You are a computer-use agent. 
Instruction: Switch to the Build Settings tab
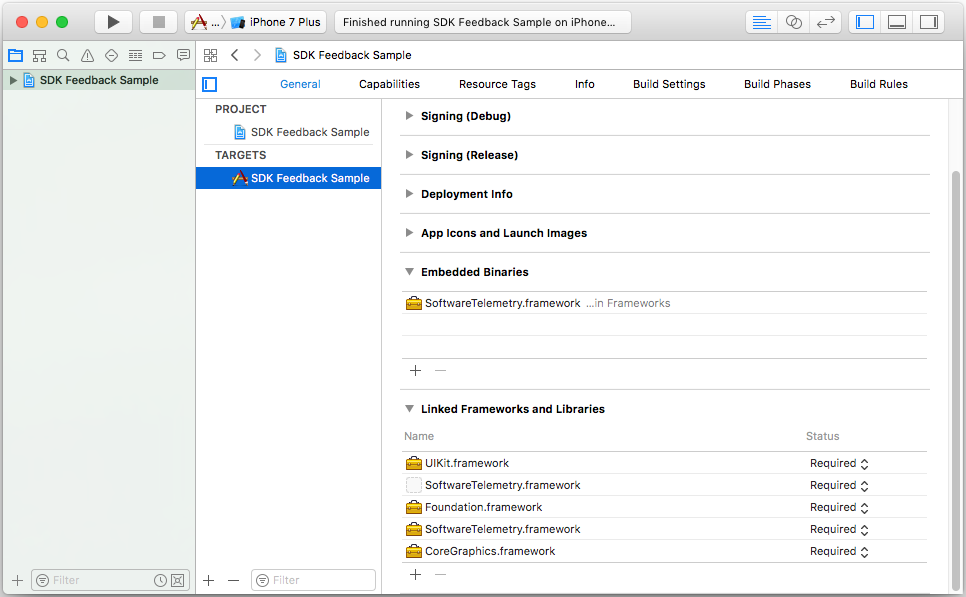click(669, 84)
